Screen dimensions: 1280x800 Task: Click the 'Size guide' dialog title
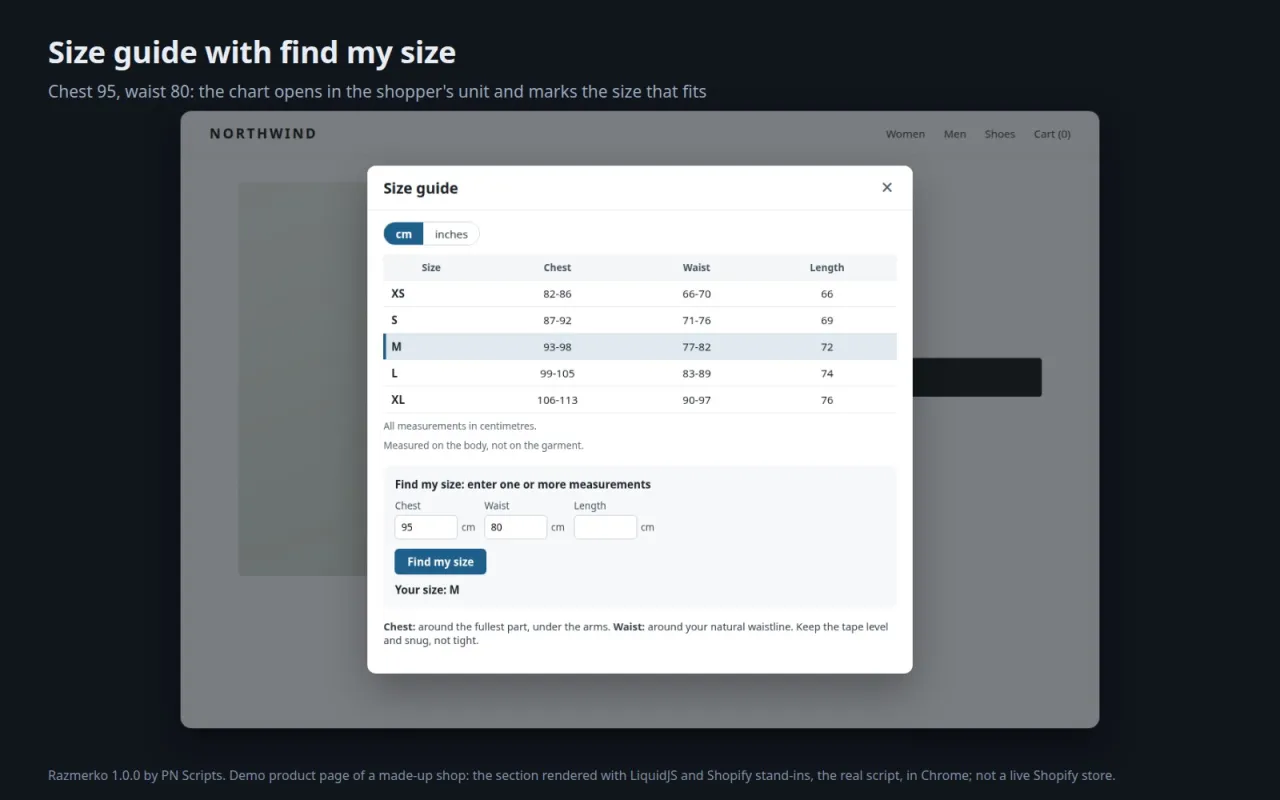click(421, 188)
